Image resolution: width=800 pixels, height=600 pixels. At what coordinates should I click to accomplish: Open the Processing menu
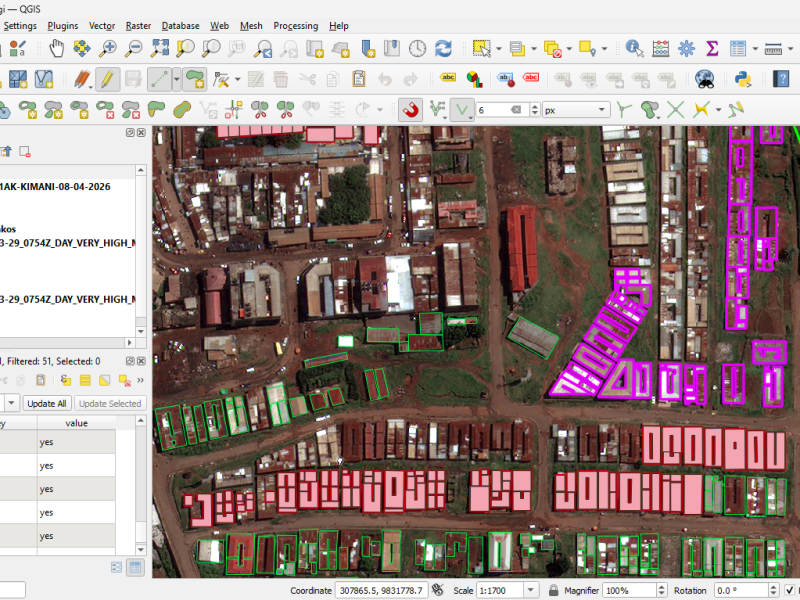(296, 26)
